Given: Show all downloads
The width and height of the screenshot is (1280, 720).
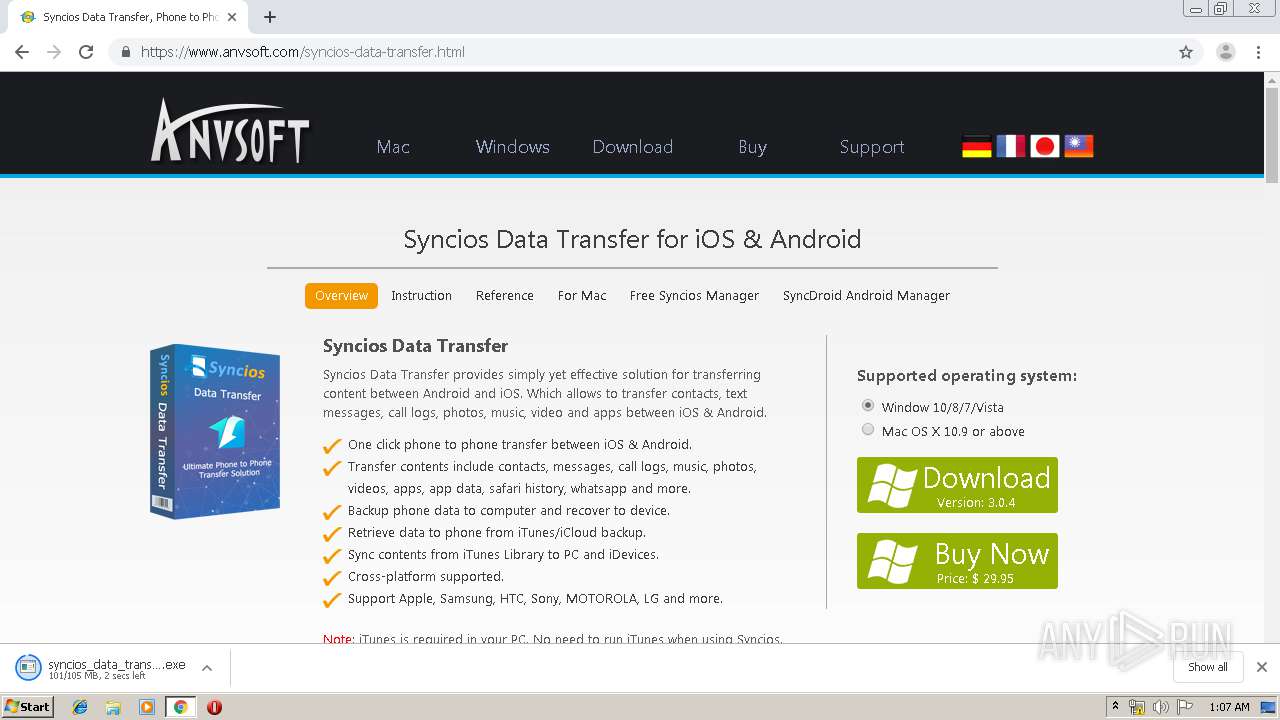Looking at the screenshot, I should pos(1208,667).
